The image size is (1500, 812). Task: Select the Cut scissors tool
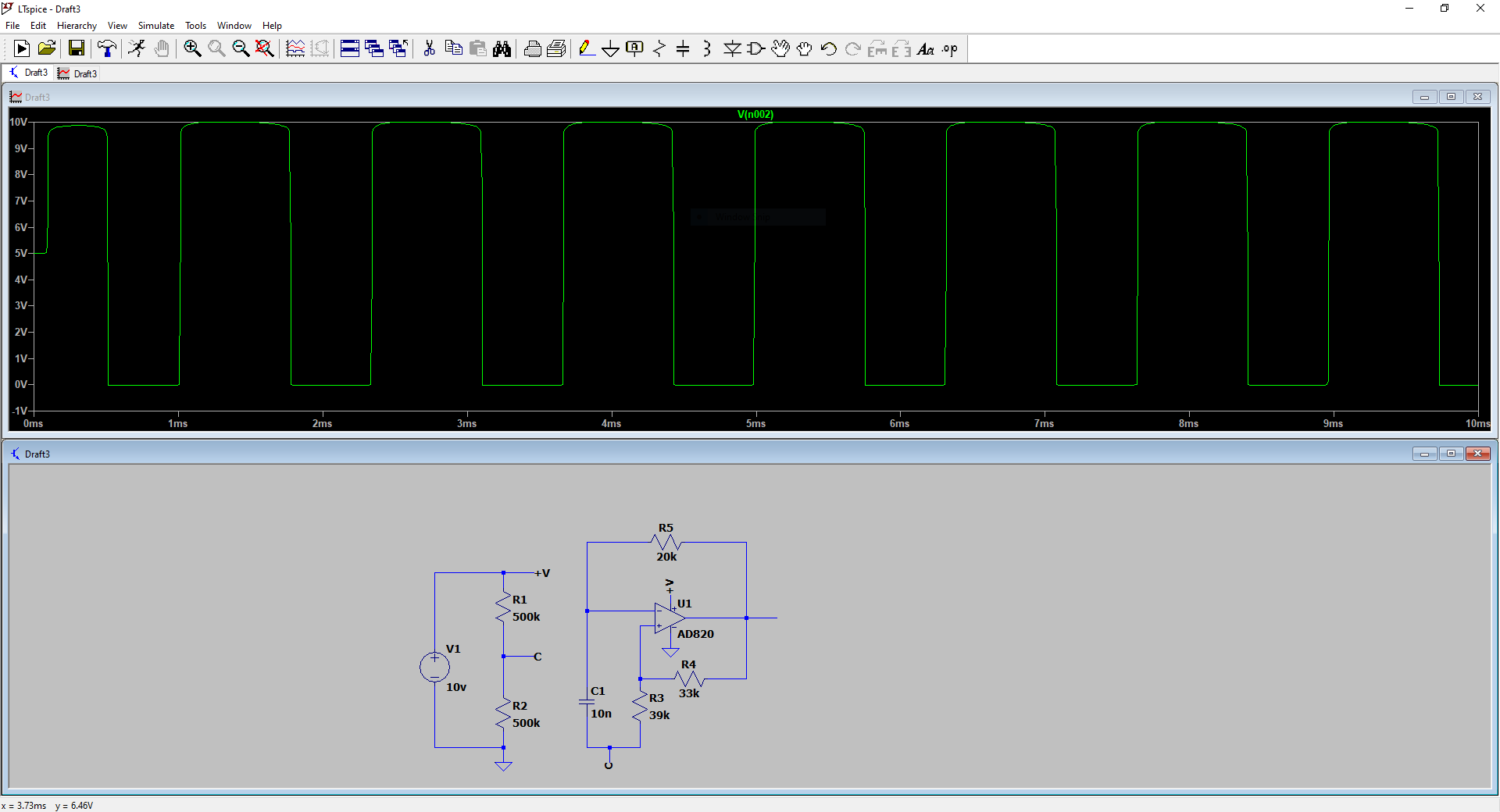(x=429, y=49)
